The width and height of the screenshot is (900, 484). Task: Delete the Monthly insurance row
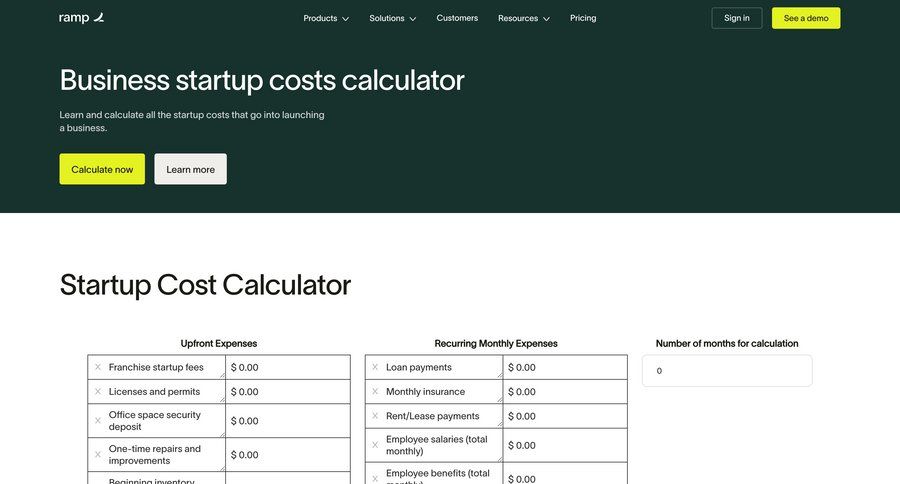(375, 392)
